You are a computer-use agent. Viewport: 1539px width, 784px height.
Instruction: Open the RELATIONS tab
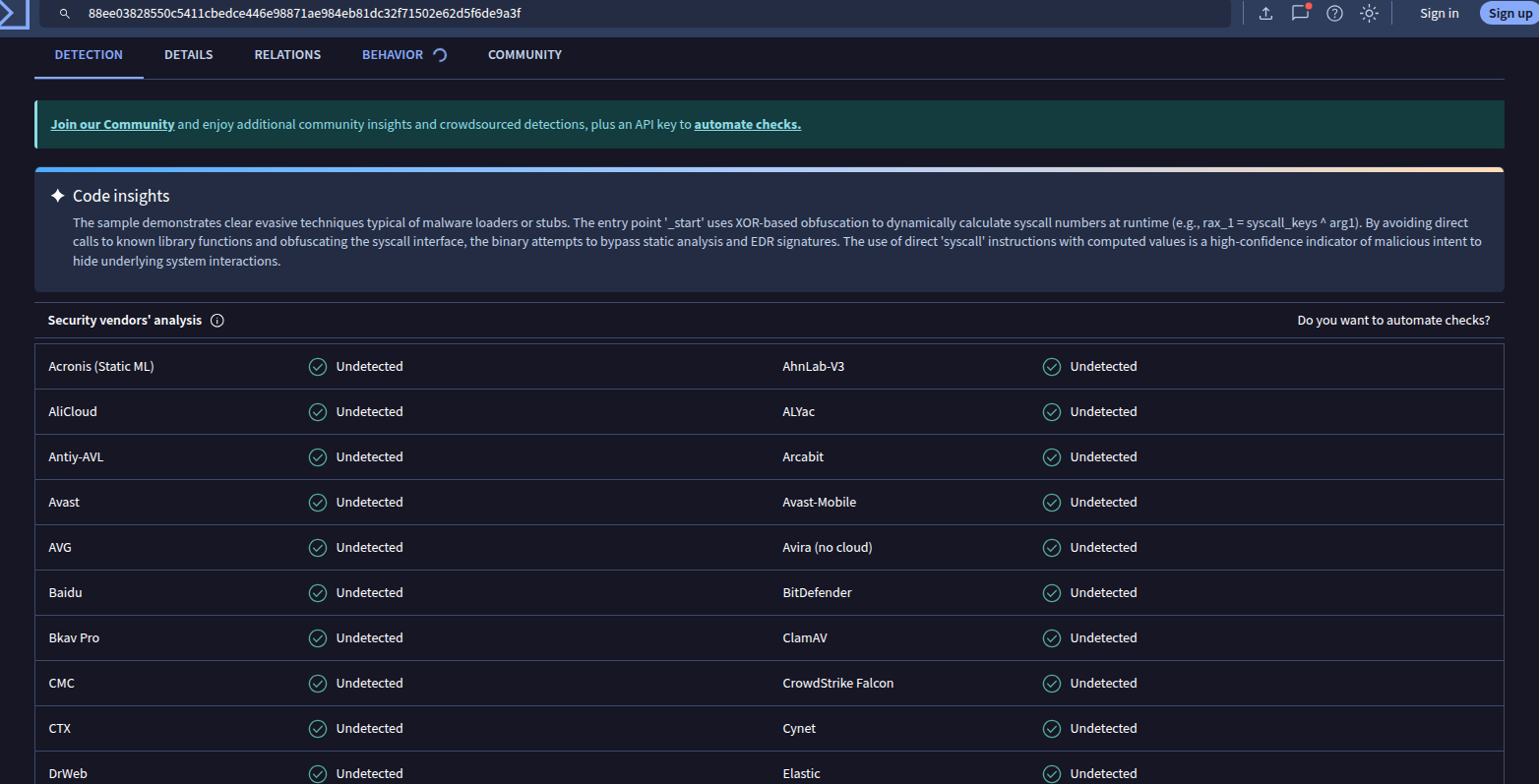point(287,54)
